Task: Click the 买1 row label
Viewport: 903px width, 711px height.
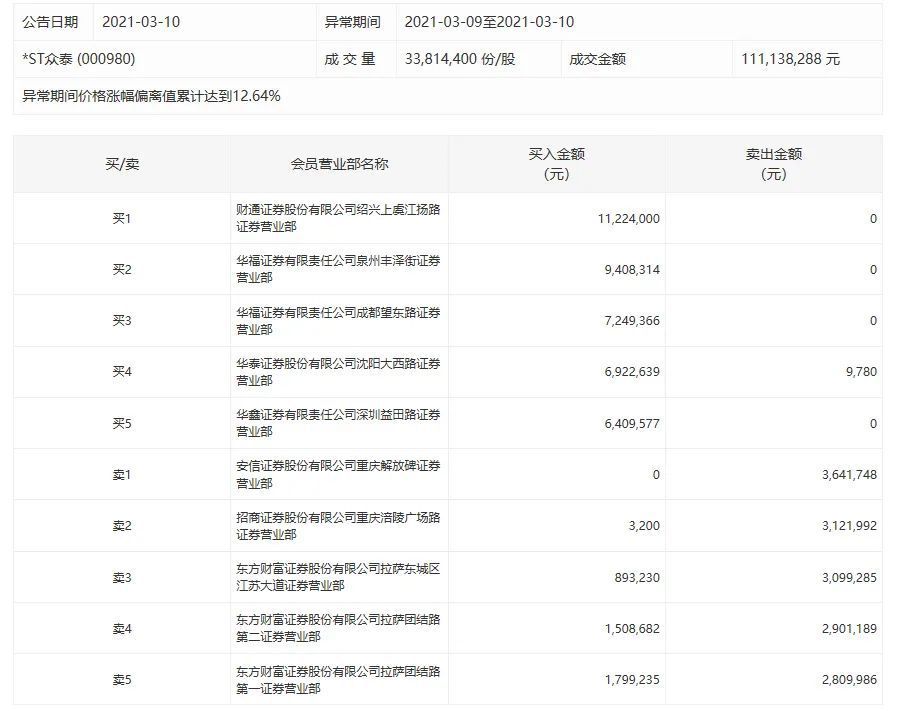Action: [x=122, y=218]
